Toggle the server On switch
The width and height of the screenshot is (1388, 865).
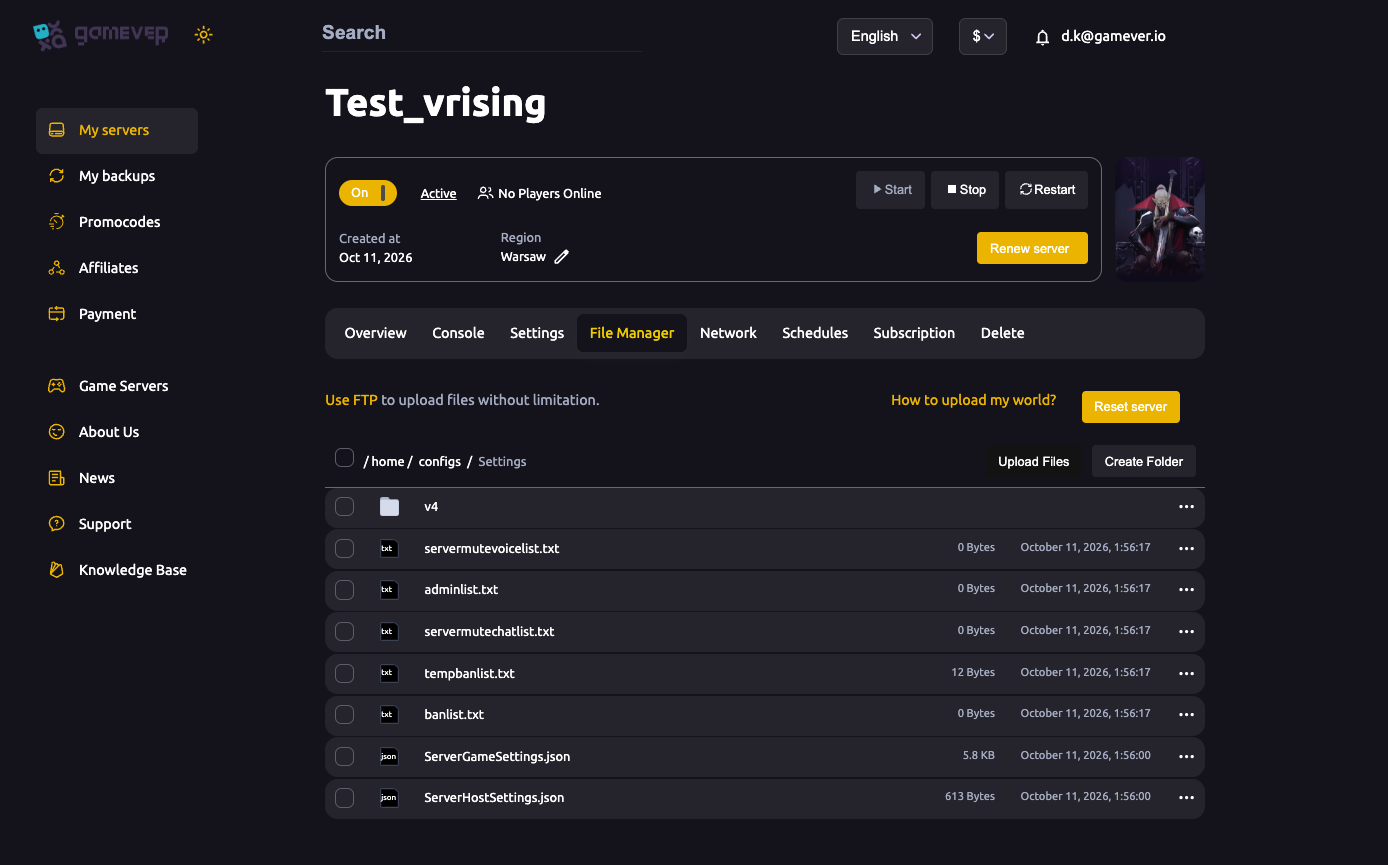(x=368, y=193)
